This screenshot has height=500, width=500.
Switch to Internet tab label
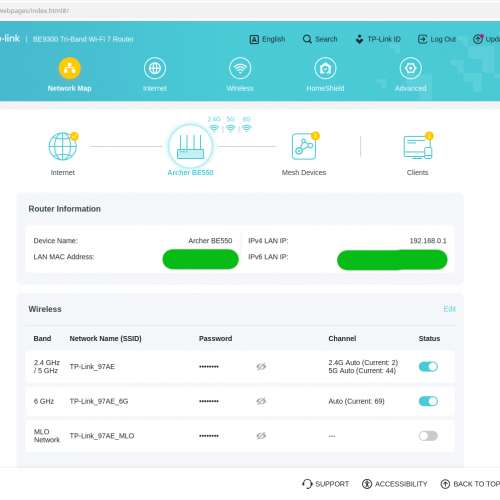pos(155,88)
